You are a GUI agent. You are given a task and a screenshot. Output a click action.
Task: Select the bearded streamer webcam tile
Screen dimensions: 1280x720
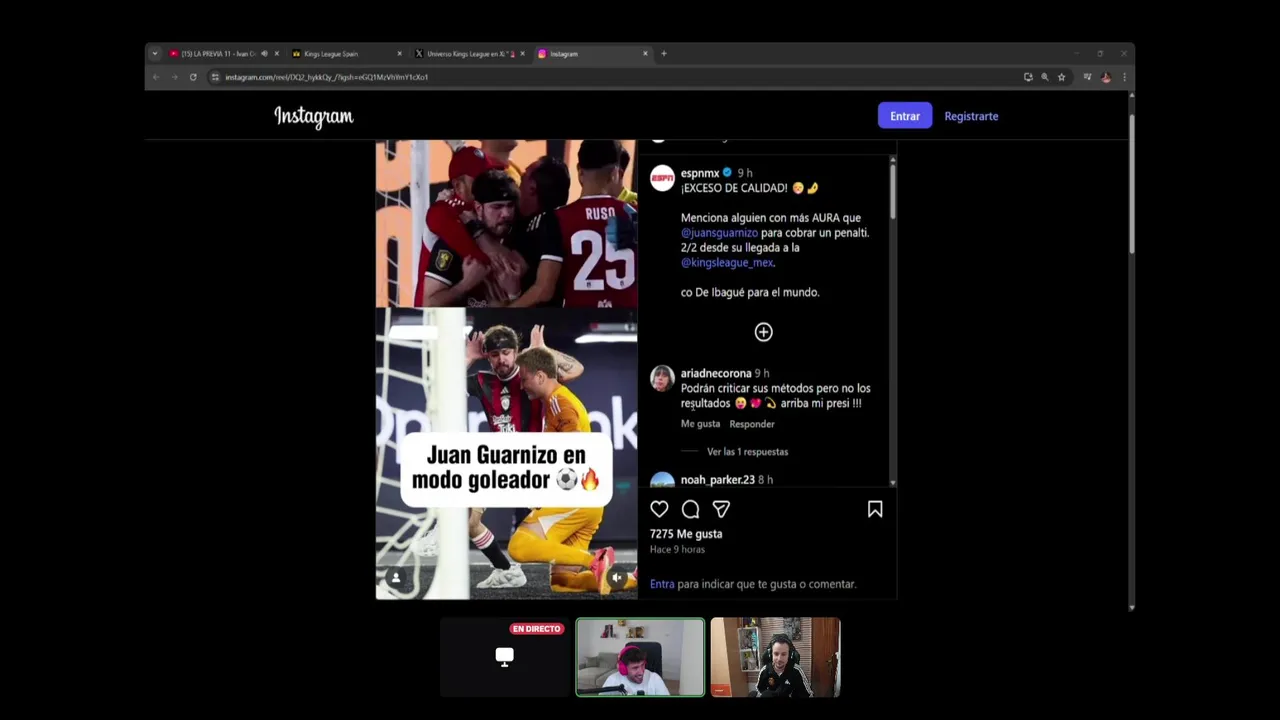pyautogui.click(x=775, y=657)
